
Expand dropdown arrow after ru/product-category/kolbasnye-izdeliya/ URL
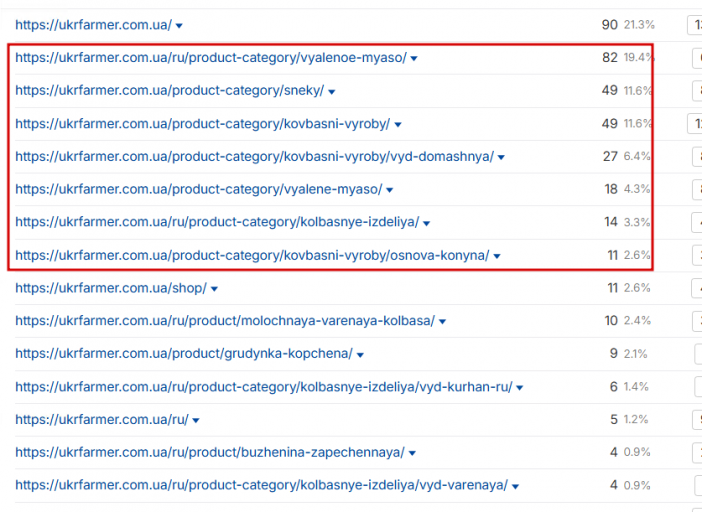(427, 223)
